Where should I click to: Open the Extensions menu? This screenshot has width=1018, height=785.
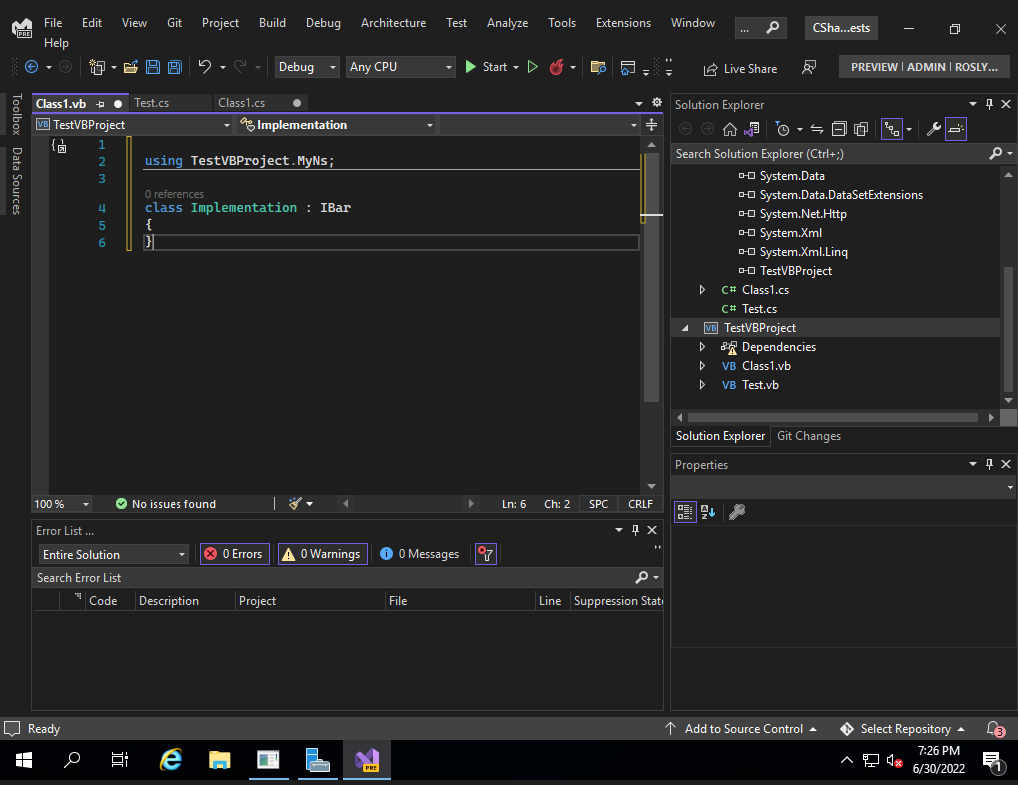623,23
